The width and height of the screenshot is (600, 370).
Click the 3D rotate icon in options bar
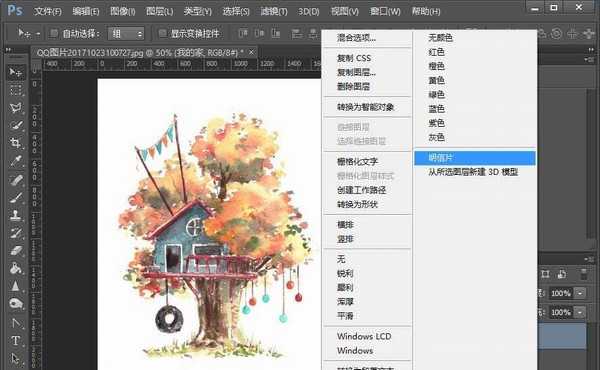tap(556, 34)
